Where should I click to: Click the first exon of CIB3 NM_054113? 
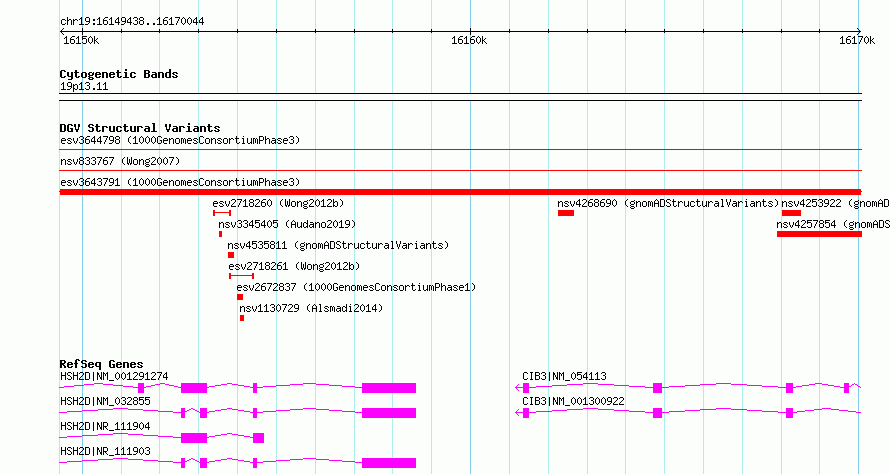[x=526, y=388]
